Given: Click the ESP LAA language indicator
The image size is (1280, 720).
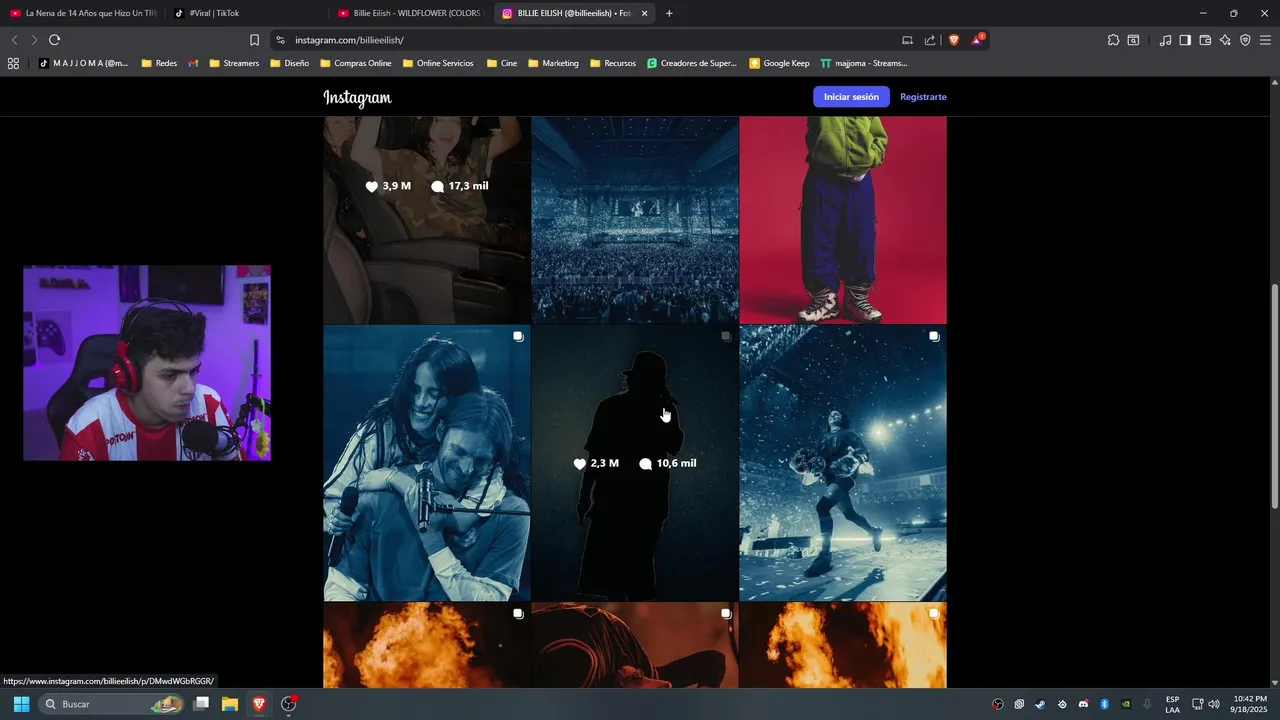Looking at the screenshot, I should coord(1173,704).
